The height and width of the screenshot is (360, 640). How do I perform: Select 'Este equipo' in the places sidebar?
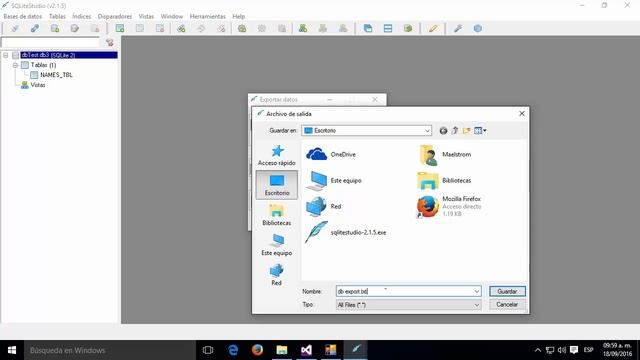pyautogui.click(x=277, y=245)
